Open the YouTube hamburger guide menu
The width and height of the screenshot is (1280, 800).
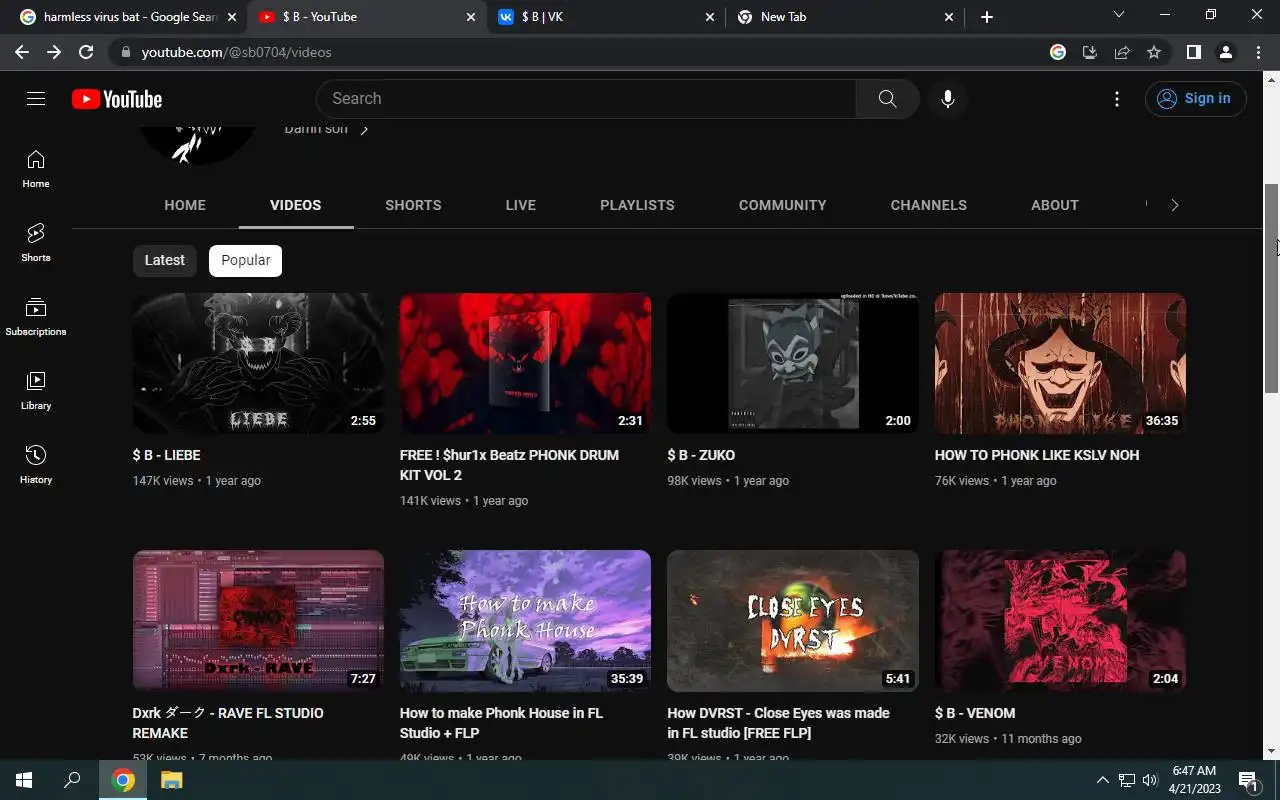[x=36, y=98]
